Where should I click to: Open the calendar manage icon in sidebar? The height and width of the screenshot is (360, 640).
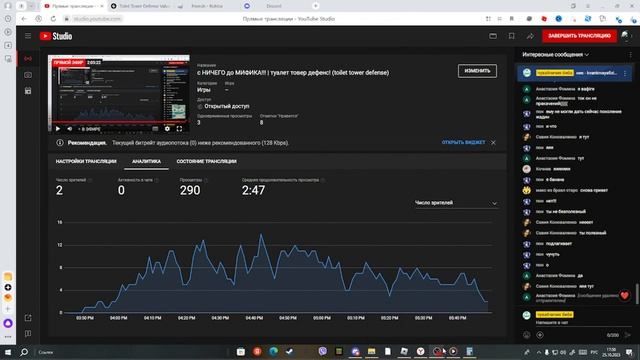[28, 91]
